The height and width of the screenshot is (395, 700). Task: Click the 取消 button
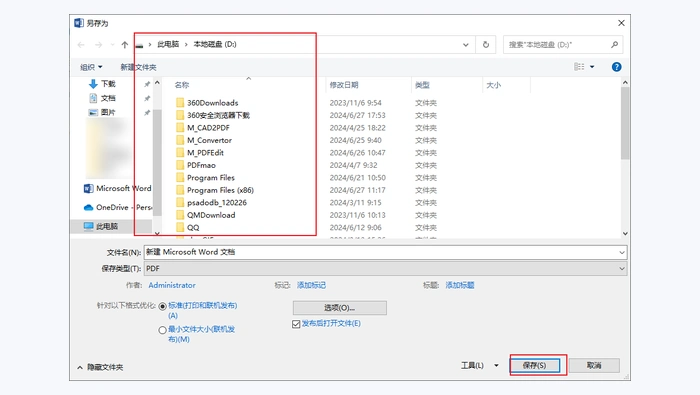pyautogui.click(x=594, y=366)
